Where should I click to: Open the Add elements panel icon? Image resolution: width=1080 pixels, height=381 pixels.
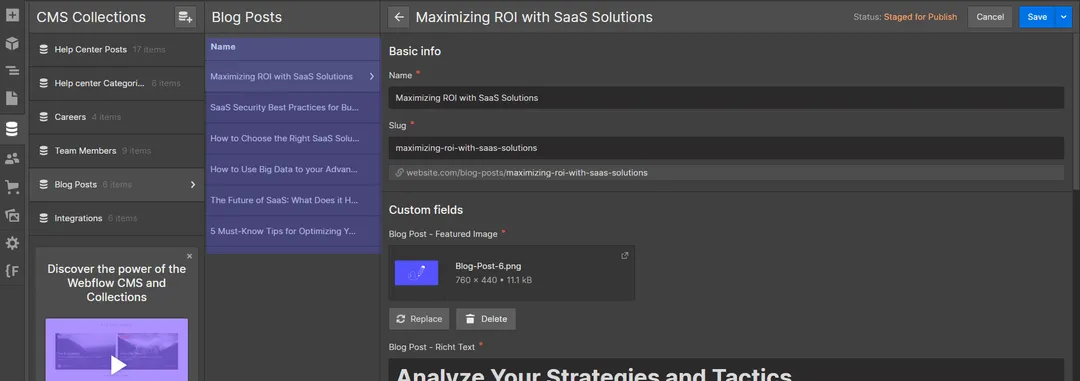point(12,14)
